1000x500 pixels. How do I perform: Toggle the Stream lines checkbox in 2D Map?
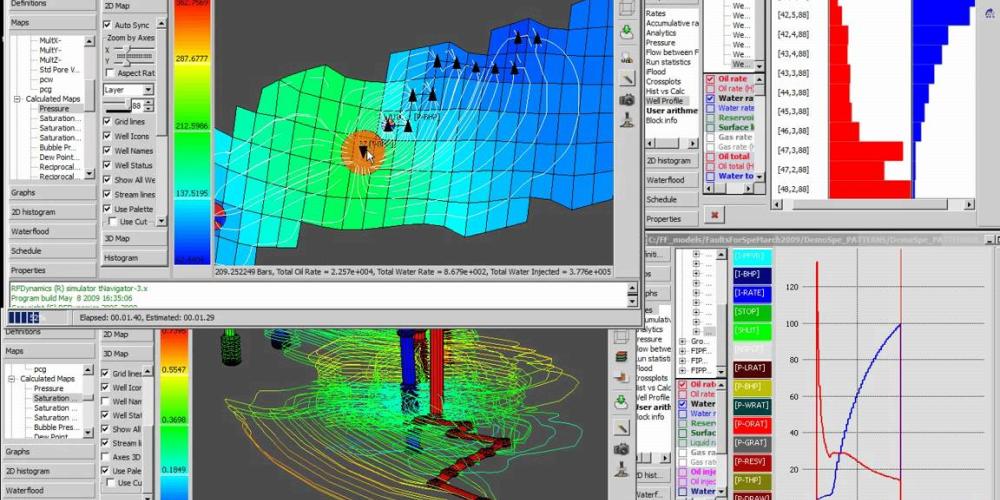click(108, 193)
